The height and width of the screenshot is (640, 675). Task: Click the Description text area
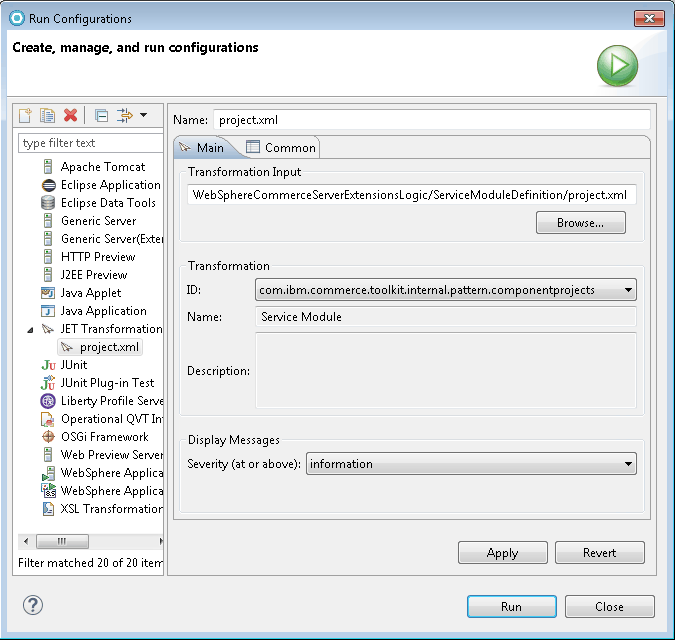[x=446, y=371]
